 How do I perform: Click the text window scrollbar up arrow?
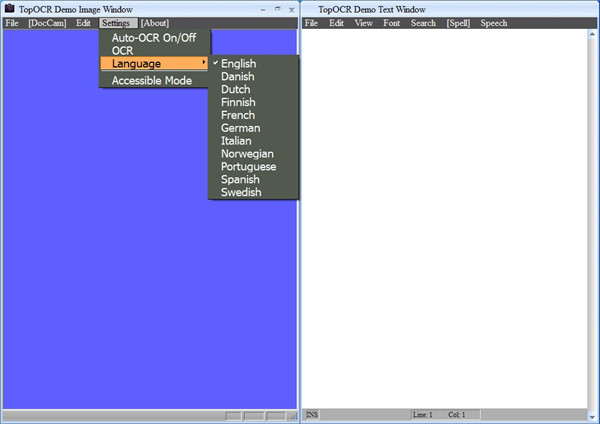pos(592,34)
